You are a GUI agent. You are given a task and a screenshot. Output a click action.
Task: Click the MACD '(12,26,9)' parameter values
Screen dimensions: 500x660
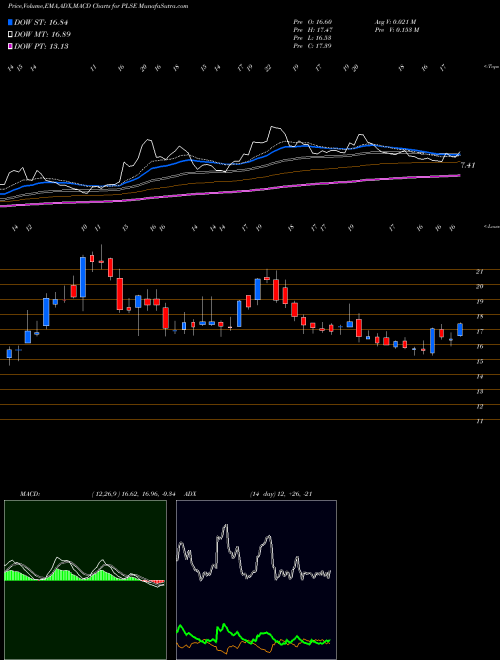136,494
